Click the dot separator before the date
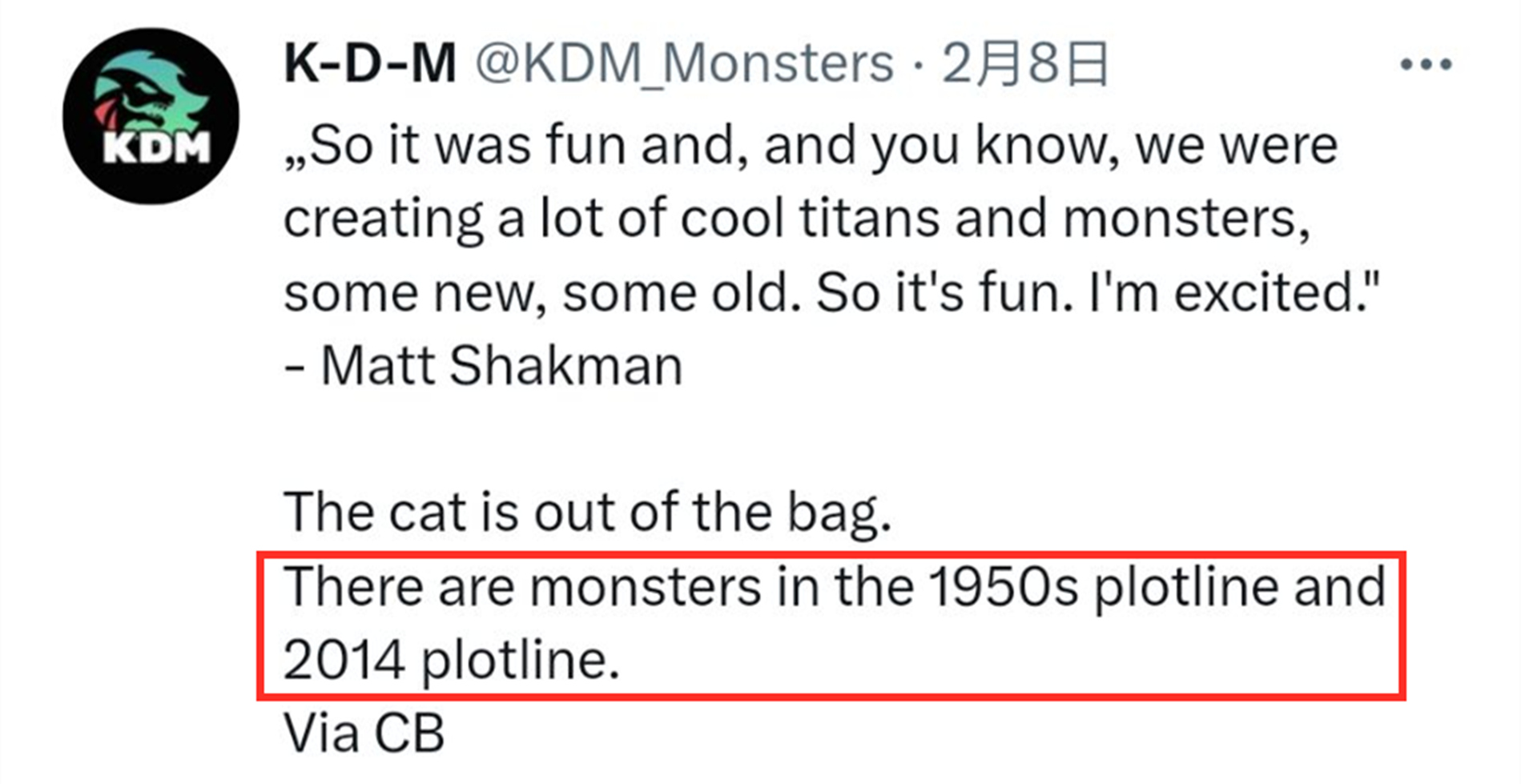The width and height of the screenshot is (1521, 784). 918,66
